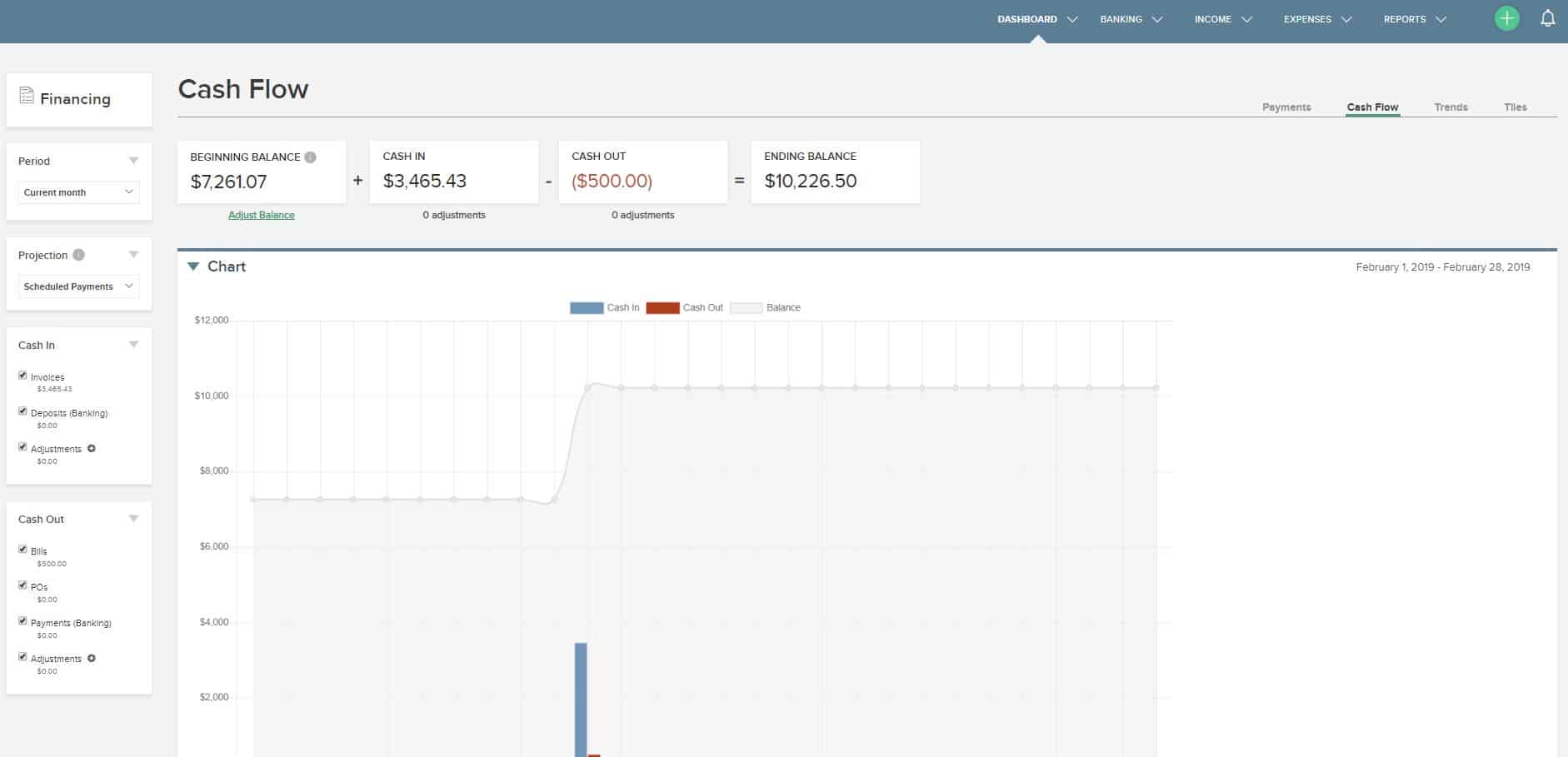The height and width of the screenshot is (757, 1568).
Task: Click the February 1, 2019 date range text
Action: tap(1443, 267)
